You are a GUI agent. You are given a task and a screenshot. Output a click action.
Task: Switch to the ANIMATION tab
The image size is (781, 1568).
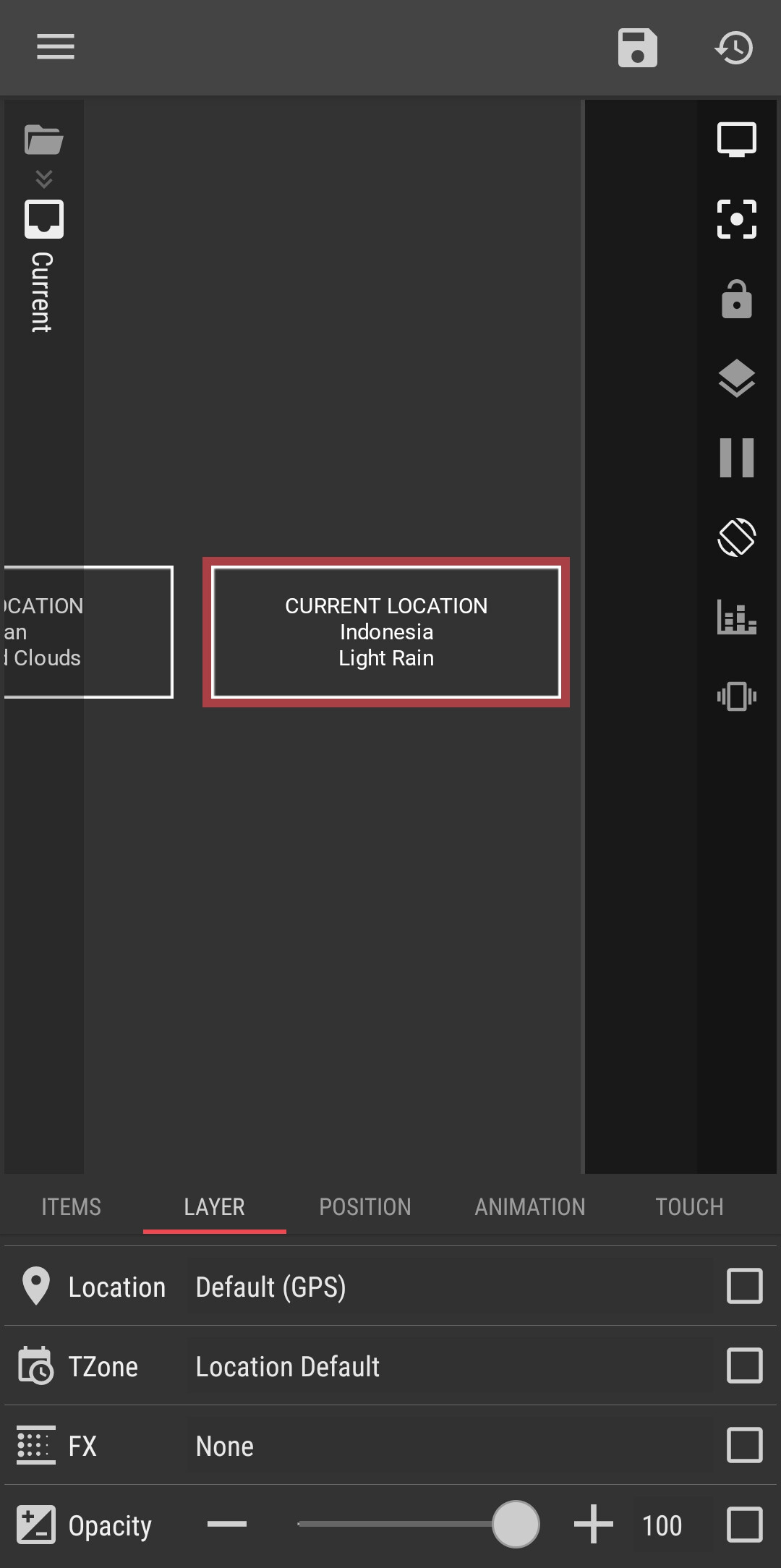point(529,1206)
